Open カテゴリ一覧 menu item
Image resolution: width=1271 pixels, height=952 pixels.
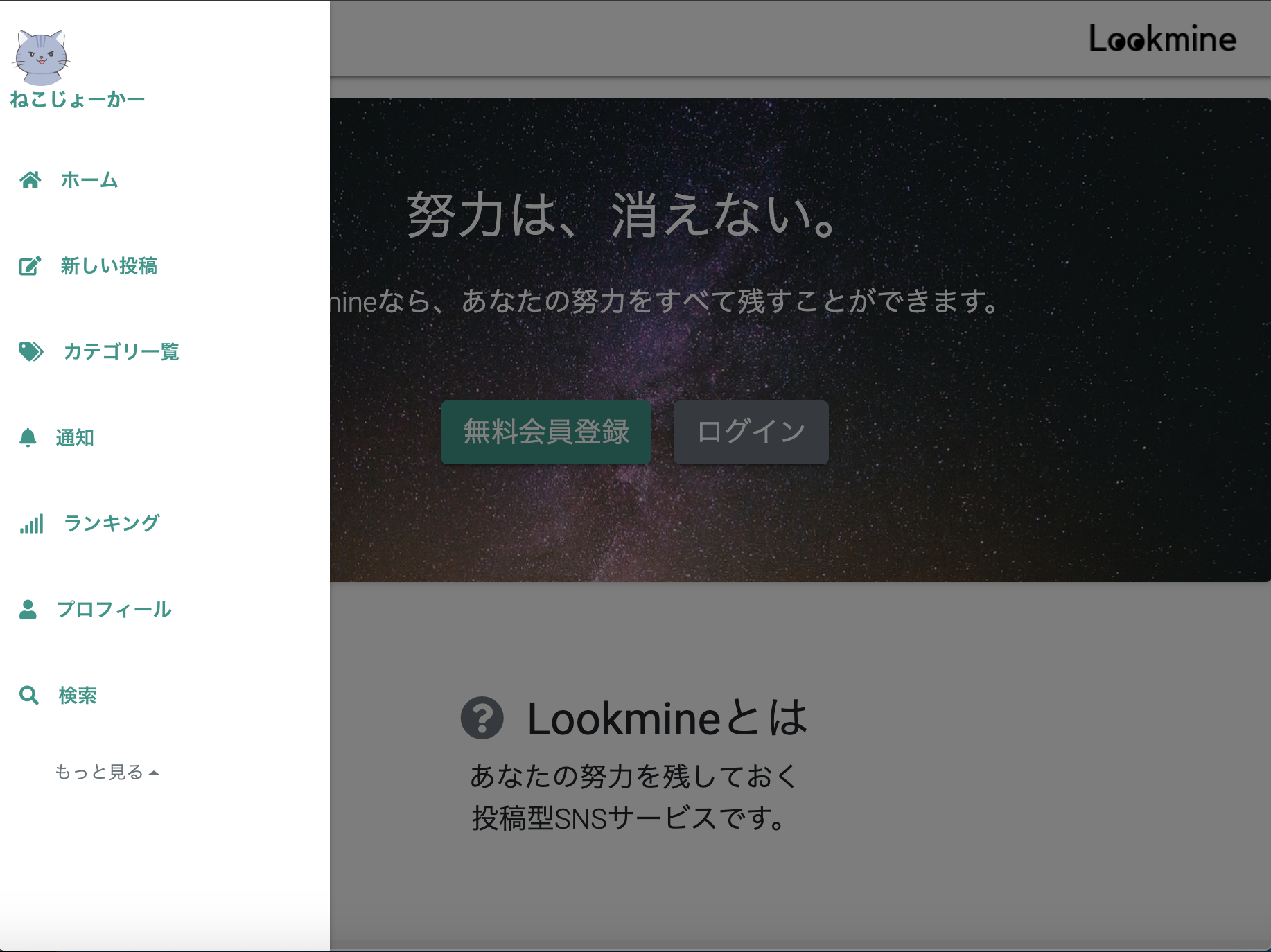121,352
